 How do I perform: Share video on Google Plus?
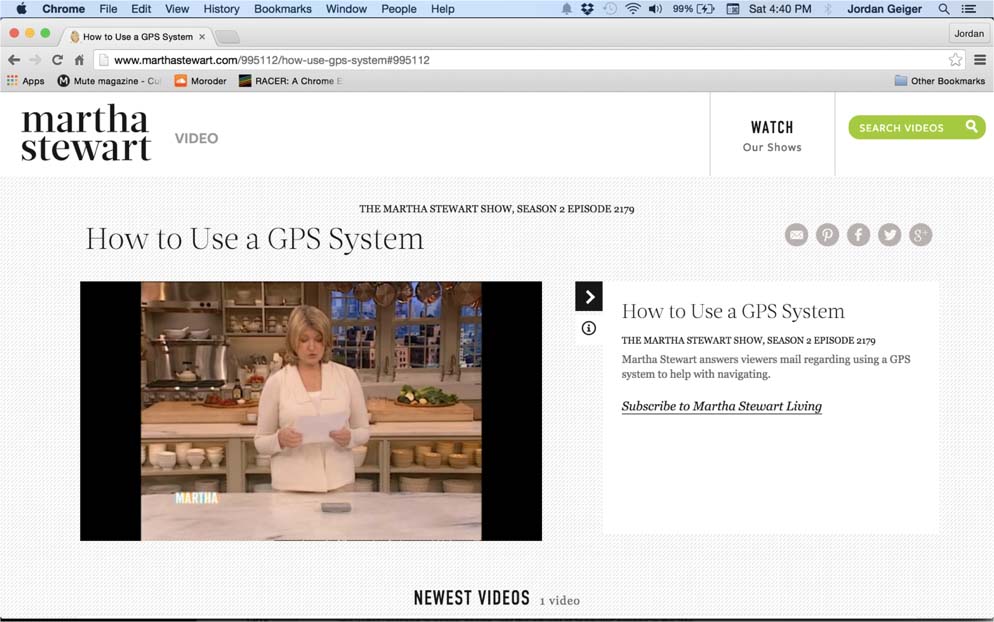click(x=920, y=235)
